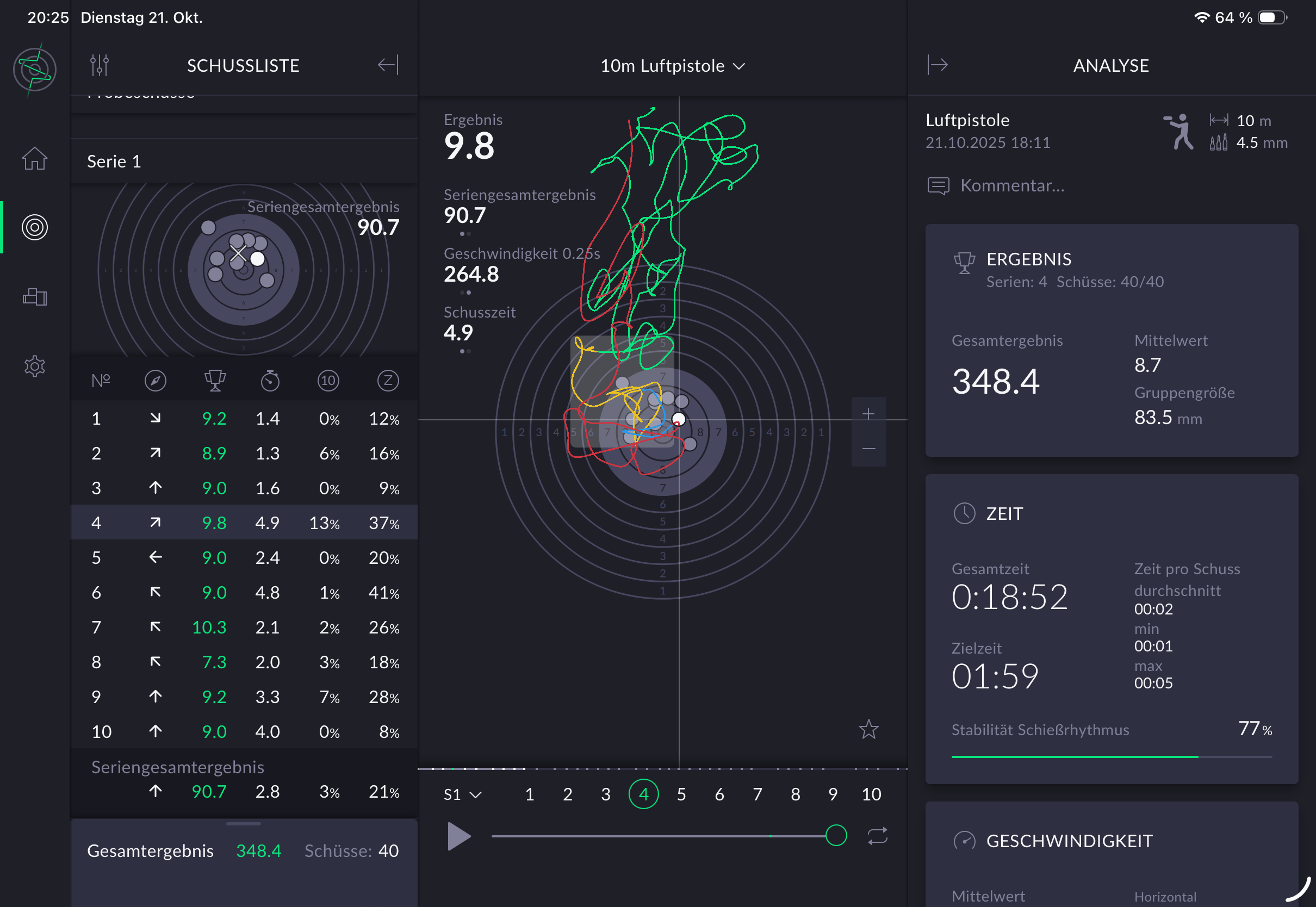Click the Kommentar comment field
The width and height of the screenshot is (1316, 907).
click(1011, 185)
